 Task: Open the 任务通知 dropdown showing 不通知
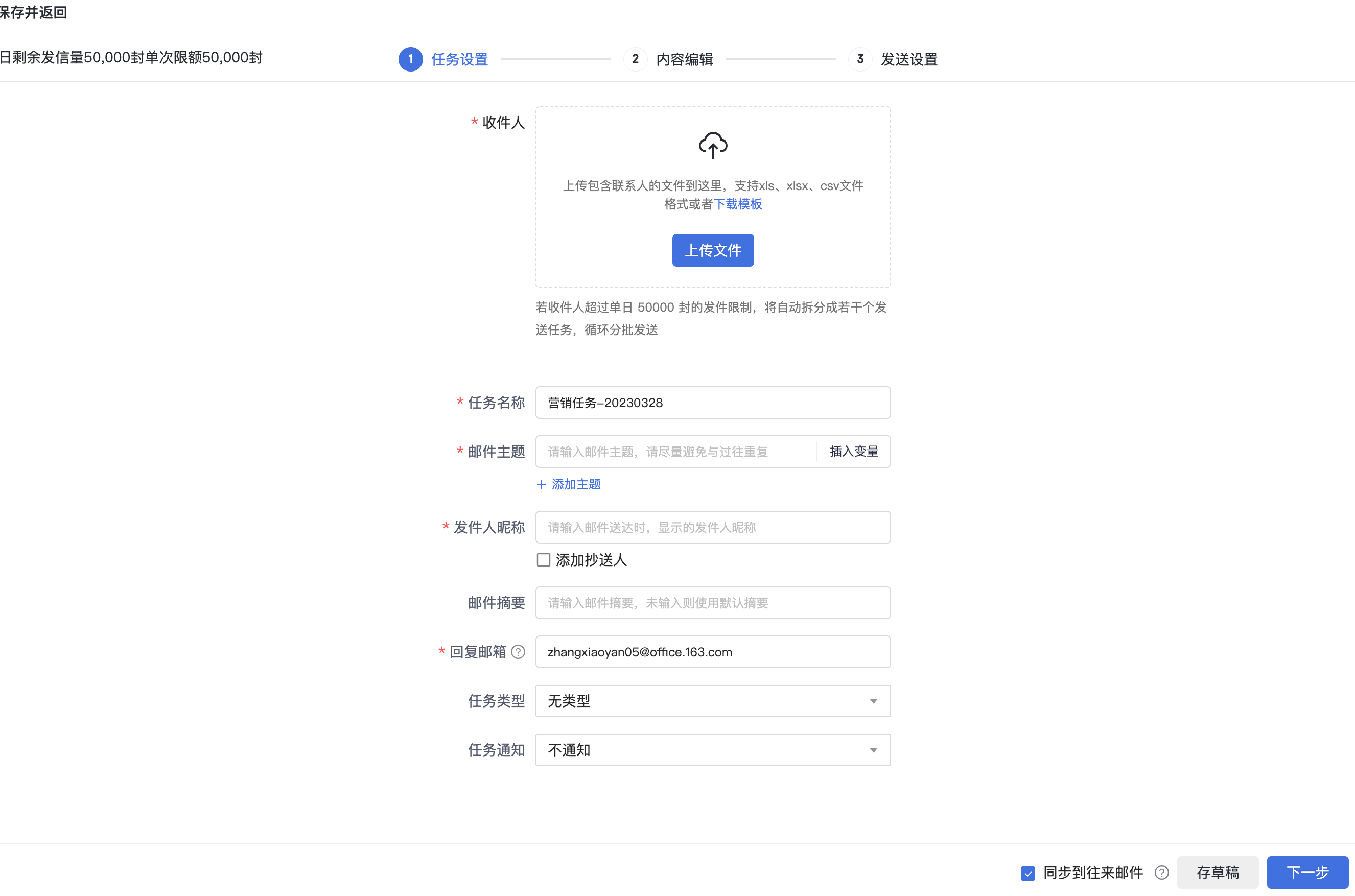(713, 750)
